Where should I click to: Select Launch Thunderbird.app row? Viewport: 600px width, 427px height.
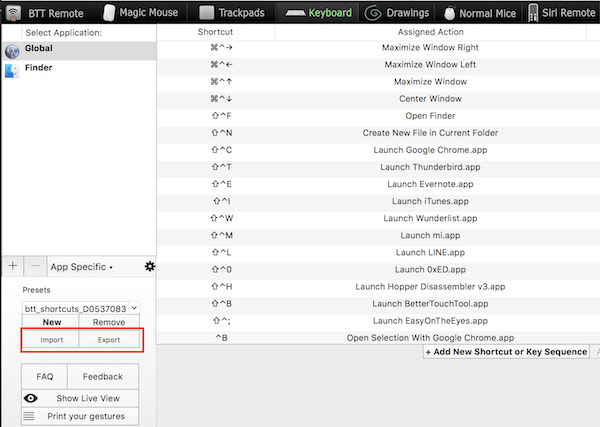[378, 167]
